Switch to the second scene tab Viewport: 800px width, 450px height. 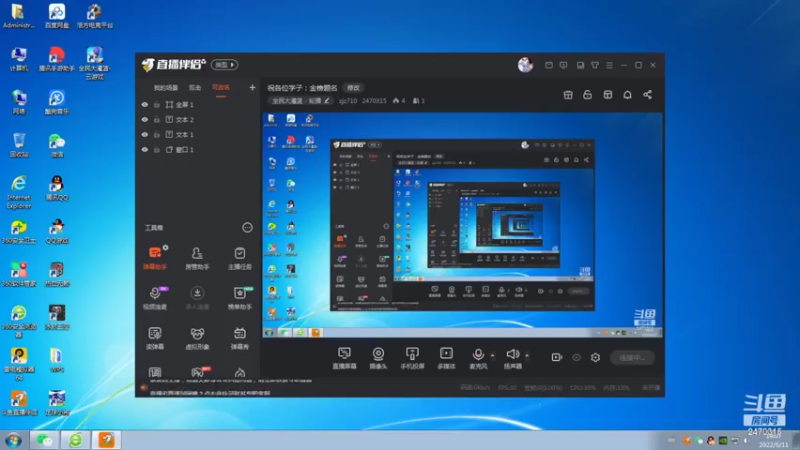[195, 88]
